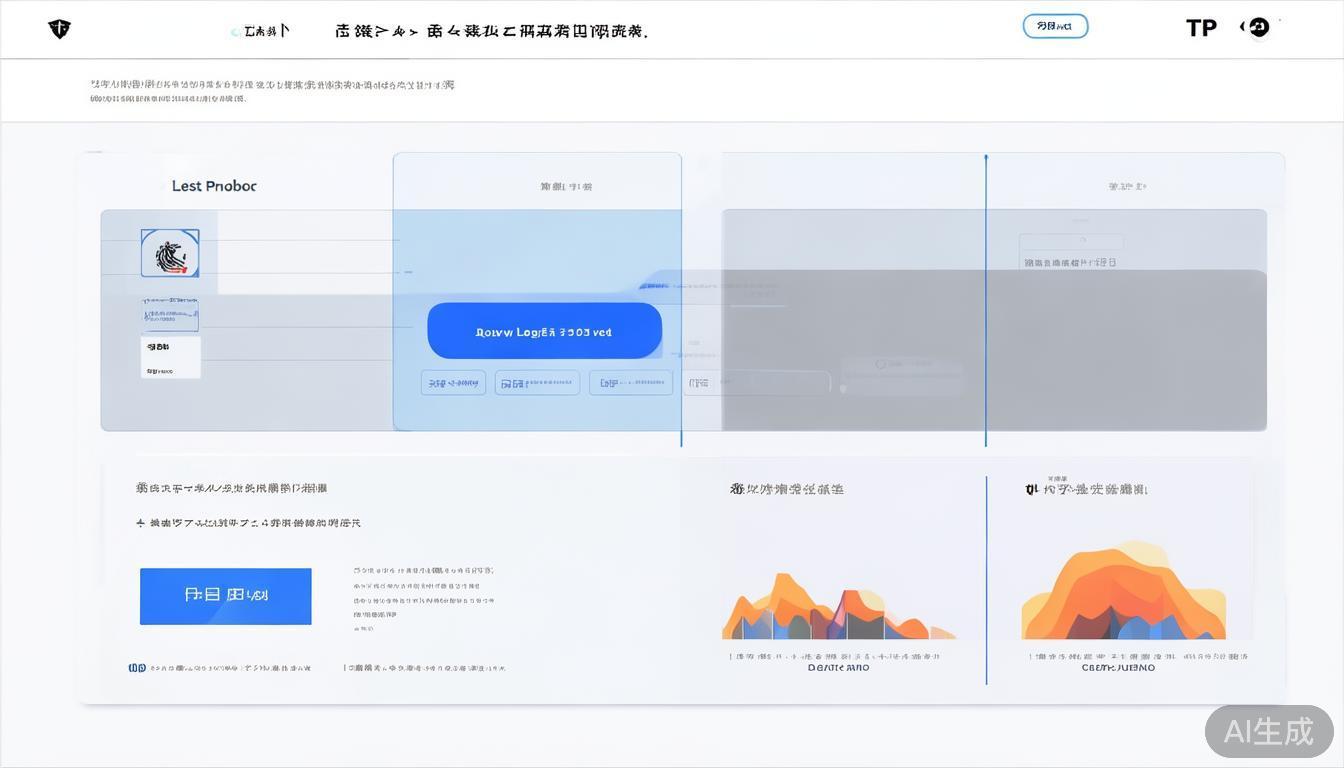Click the small blue icon in the bottom-left footer
The width and height of the screenshot is (1344, 768).
click(x=137, y=668)
